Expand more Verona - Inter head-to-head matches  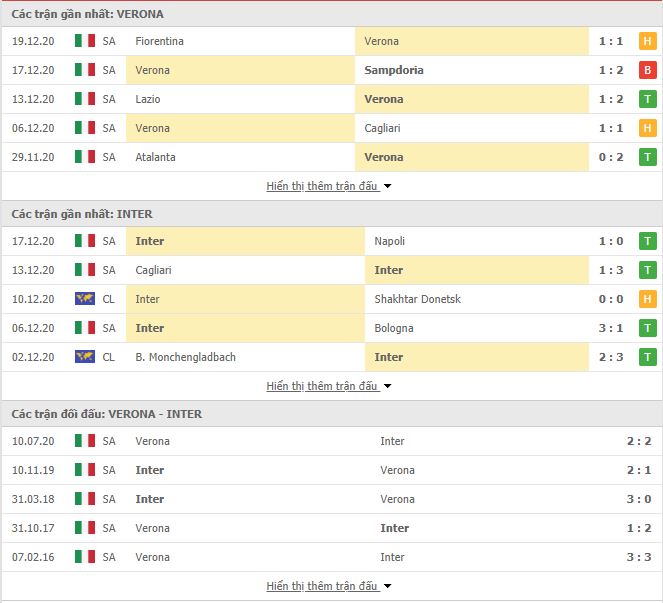tap(329, 586)
